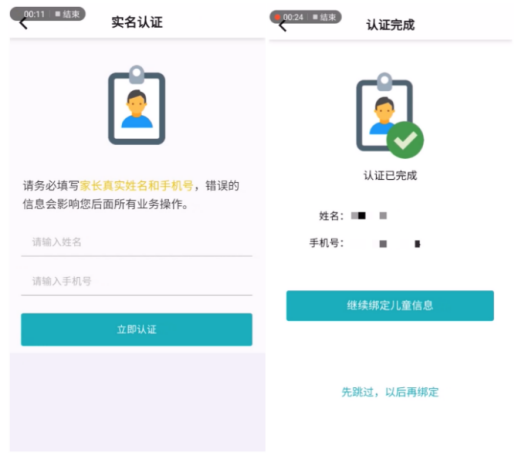Go back from the 认证完成 screen

pos(283,26)
